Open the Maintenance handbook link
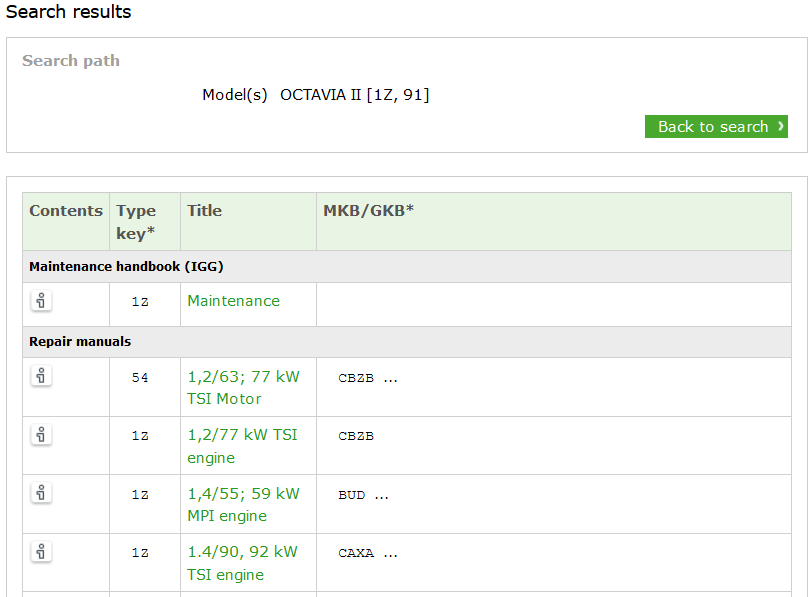811x597 pixels. [233, 301]
